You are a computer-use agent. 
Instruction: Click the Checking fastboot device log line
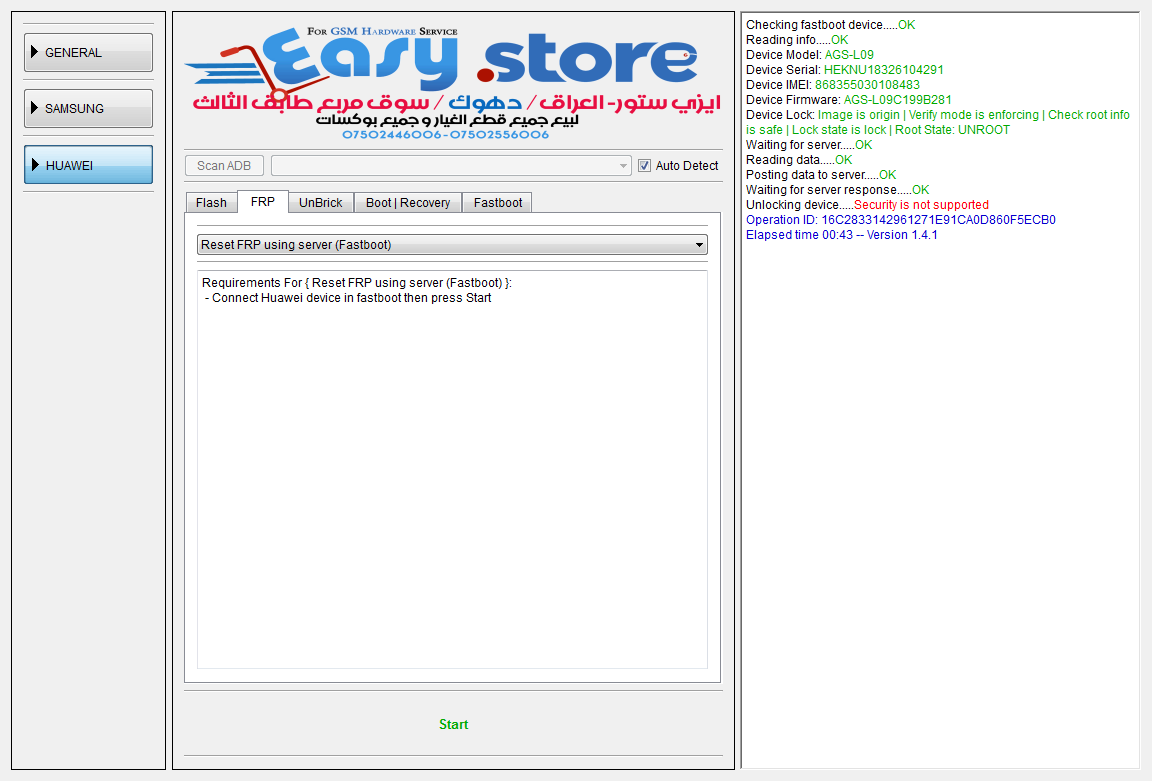(x=830, y=25)
